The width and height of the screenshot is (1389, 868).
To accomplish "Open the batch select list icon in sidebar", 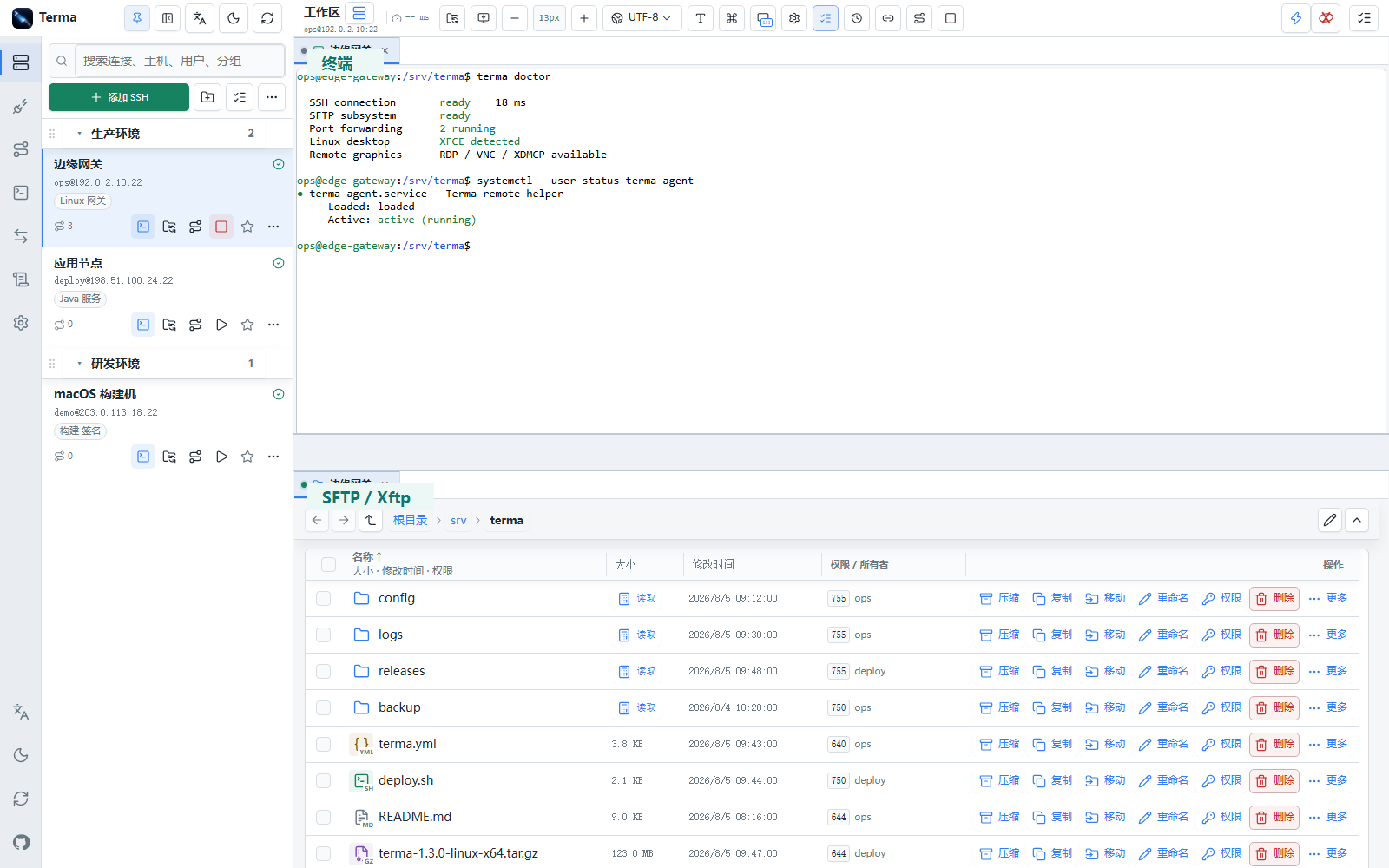I will click(240, 97).
